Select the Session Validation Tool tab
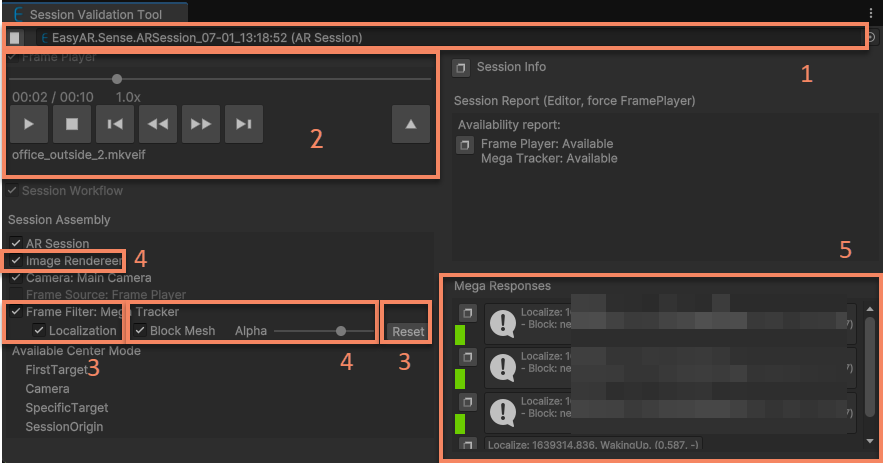Image resolution: width=883 pixels, height=463 pixels. point(95,14)
